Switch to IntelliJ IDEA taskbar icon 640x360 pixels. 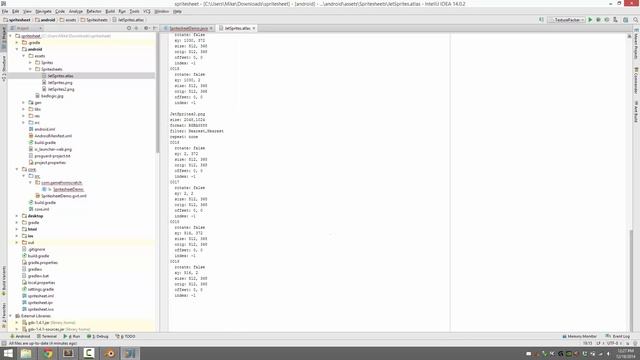tap(130, 353)
